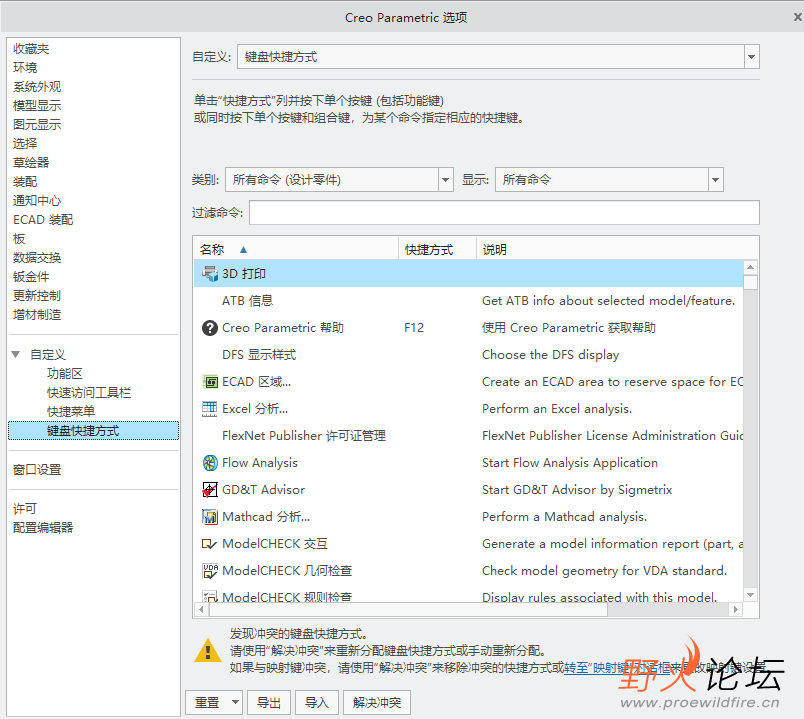This screenshot has width=804, height=719.
Task: Click inside the 过滤命令 filter text field
Action: click(x=504, y=212)
